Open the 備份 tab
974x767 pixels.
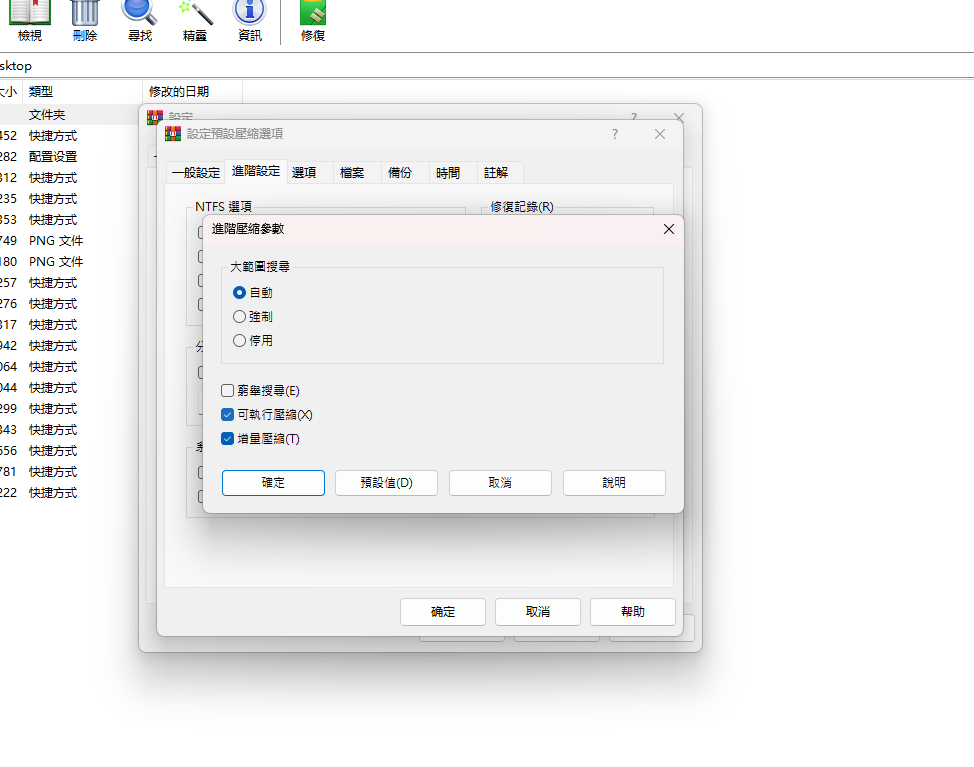coord(399,173)
